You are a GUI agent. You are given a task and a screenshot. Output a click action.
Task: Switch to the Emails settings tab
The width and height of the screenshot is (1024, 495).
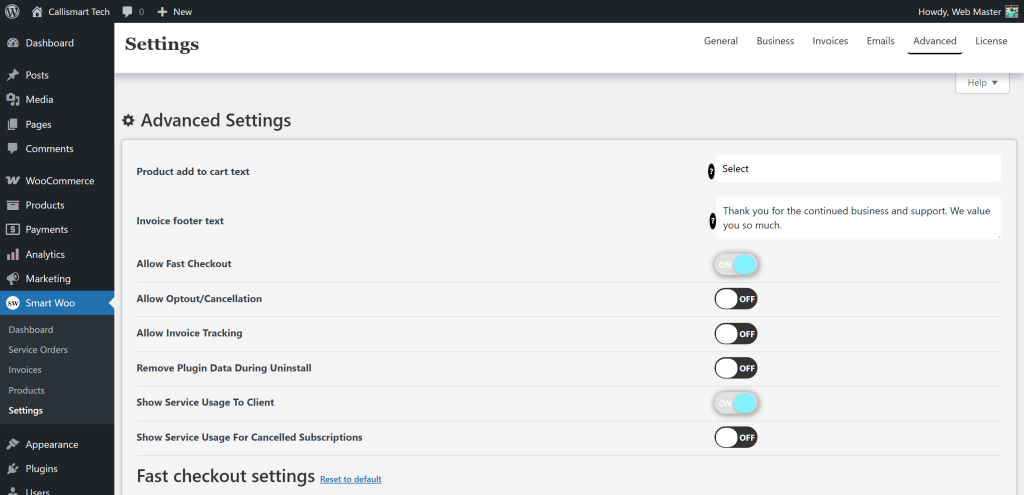pyautogui.click(x=880, y=40)
